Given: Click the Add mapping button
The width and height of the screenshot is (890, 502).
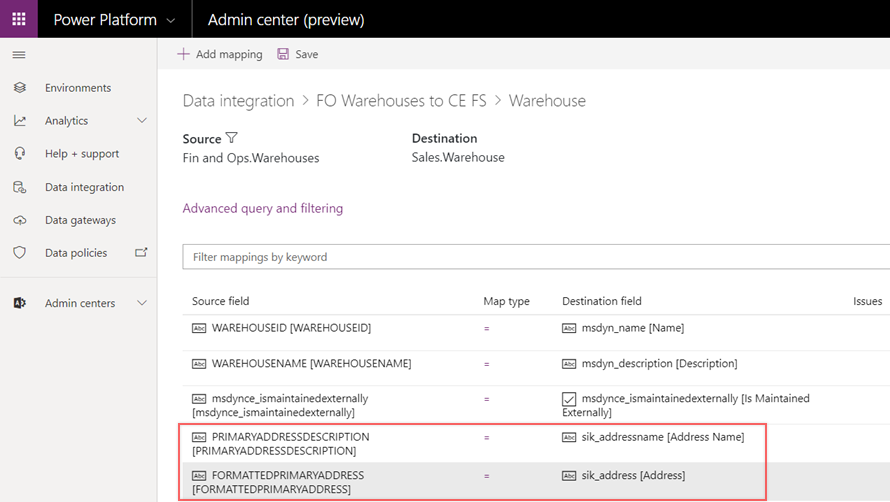Looking at the screenshot, I should pyautogui.click(x=220, y=54).
